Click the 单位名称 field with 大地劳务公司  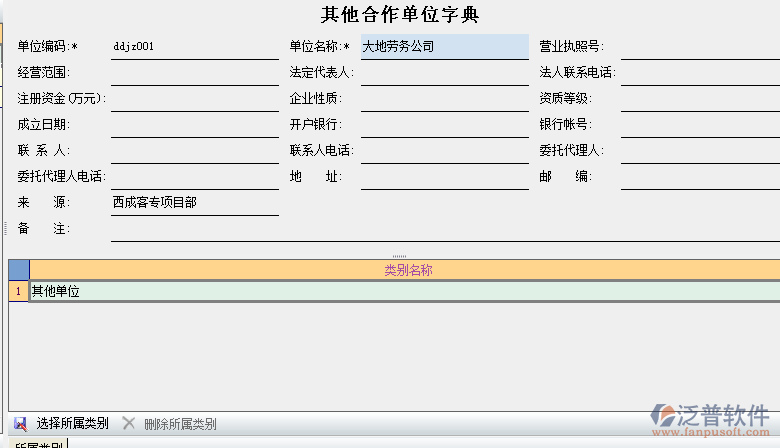445,47
